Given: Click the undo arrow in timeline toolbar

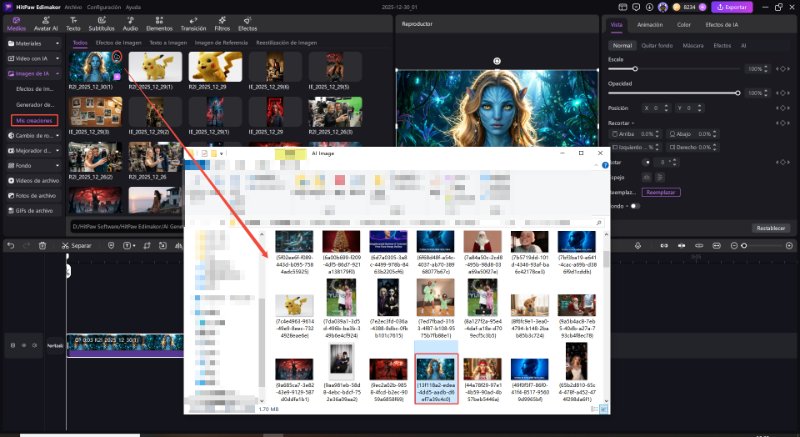Looking at the screenshot, I should (10, 245).
